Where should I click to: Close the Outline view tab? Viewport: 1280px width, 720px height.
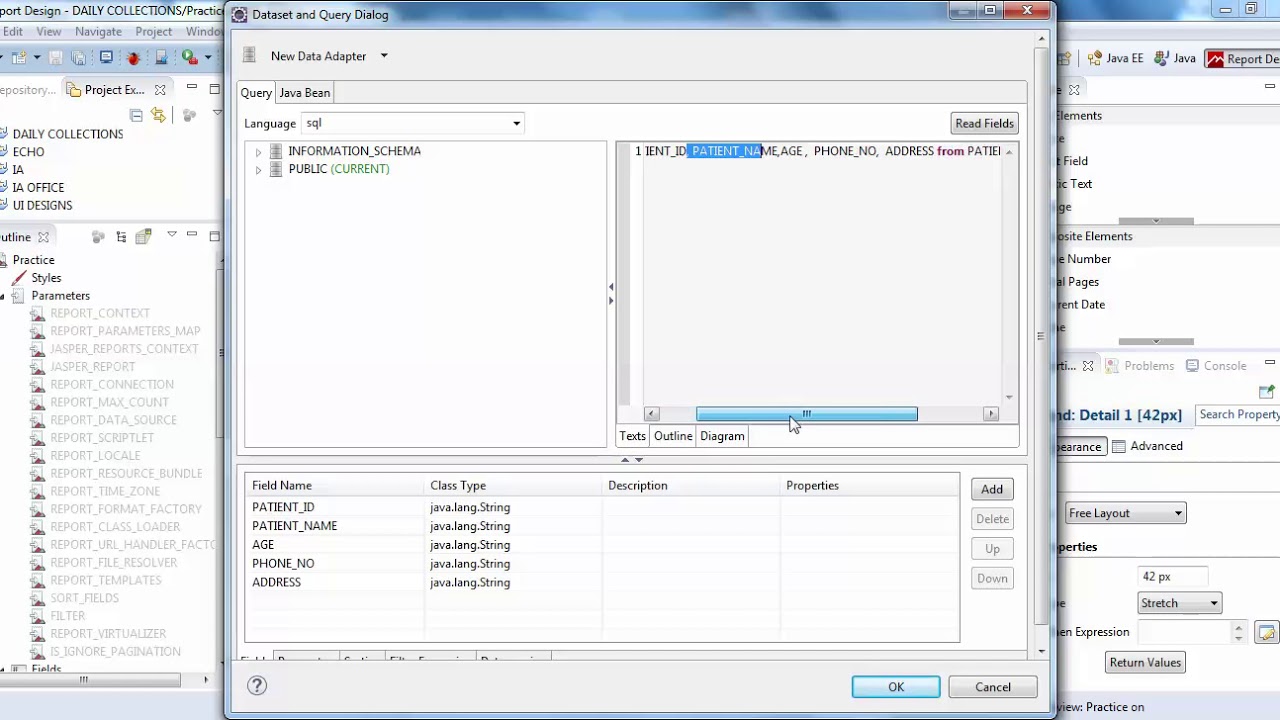(43, 237)
